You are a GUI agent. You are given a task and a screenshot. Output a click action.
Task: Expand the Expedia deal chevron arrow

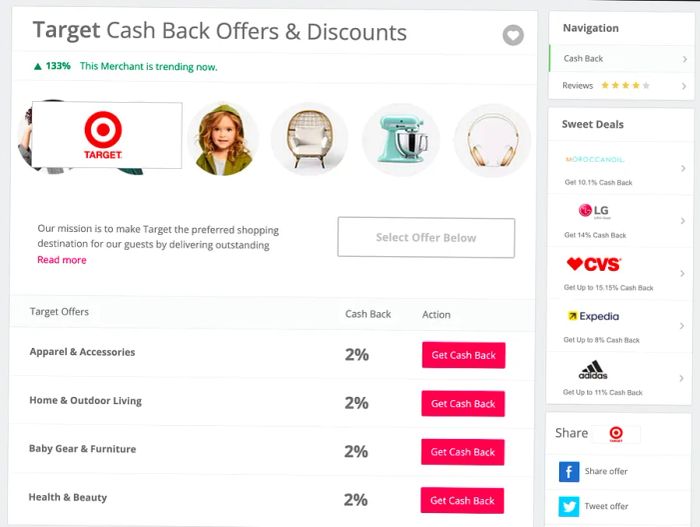pos(683,326)
